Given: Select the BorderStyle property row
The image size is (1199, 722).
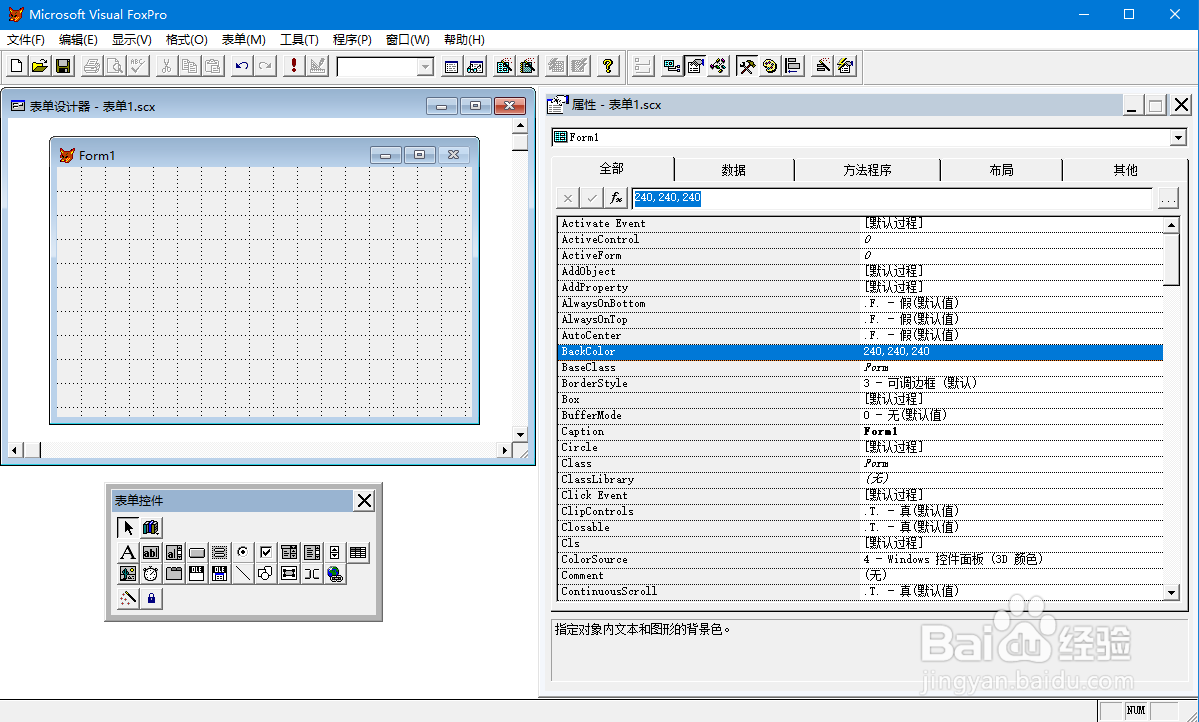Looking at the screenshot, I should pyautogui.click(x=861, y=383).
